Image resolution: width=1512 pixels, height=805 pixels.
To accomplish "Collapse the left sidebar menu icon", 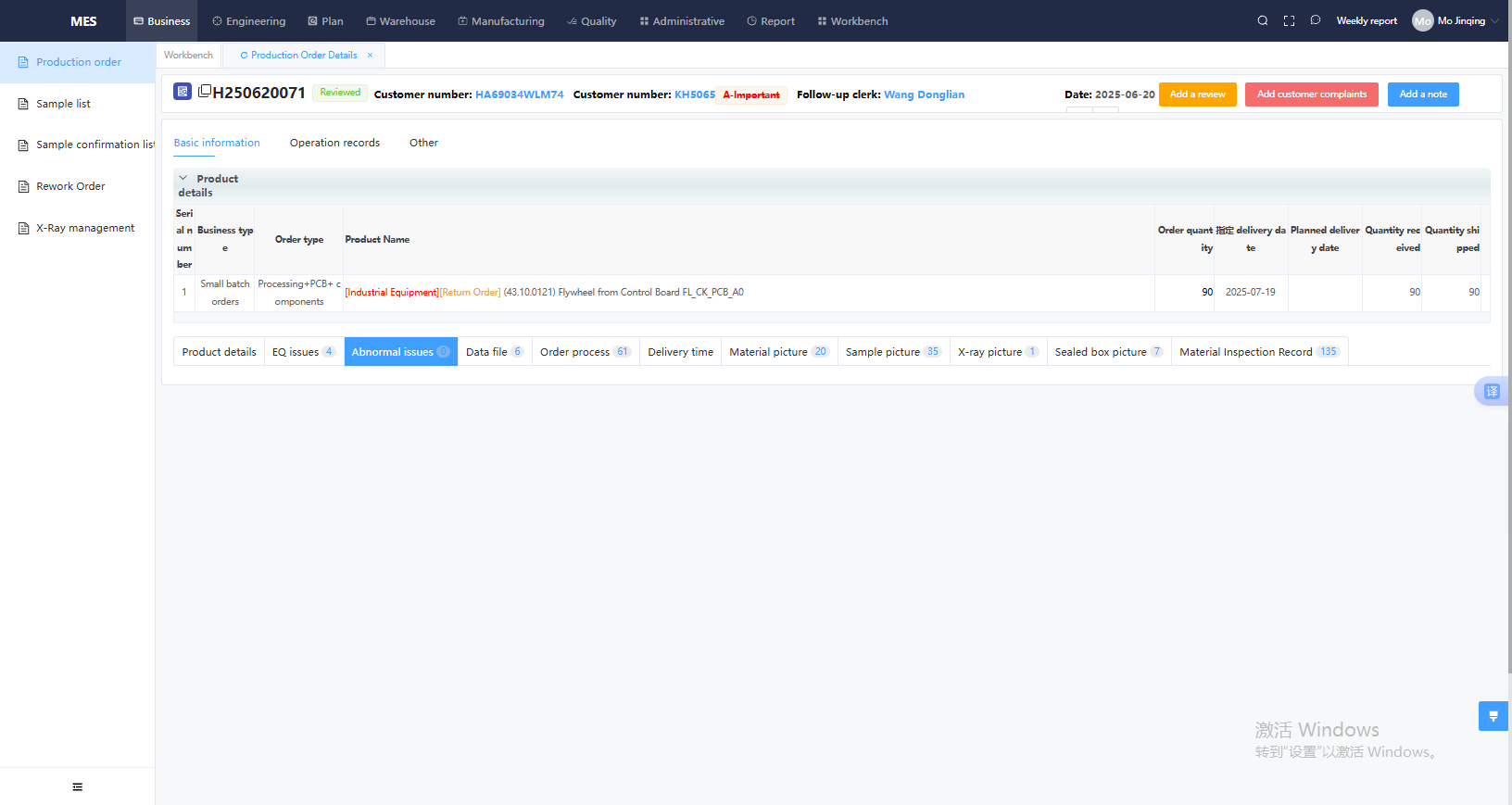I will (x=77, y=786).
